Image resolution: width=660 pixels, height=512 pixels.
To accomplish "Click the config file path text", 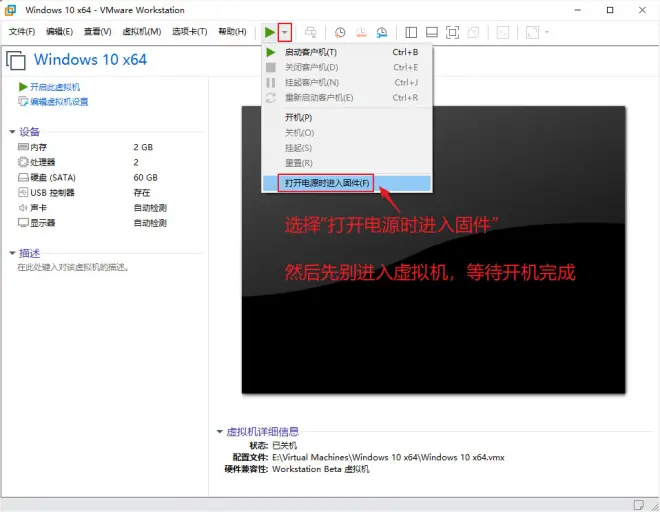I will click(x=388, y=457).
